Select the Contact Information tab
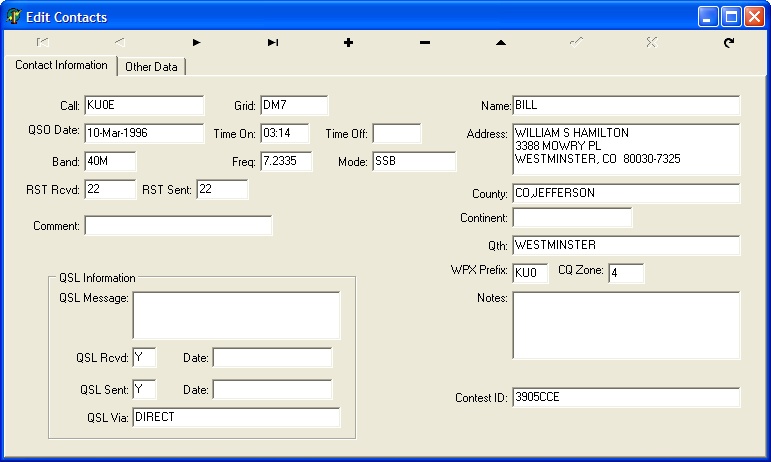The width and height of the screenshot is (771, 462). click(x=61, y=66)
